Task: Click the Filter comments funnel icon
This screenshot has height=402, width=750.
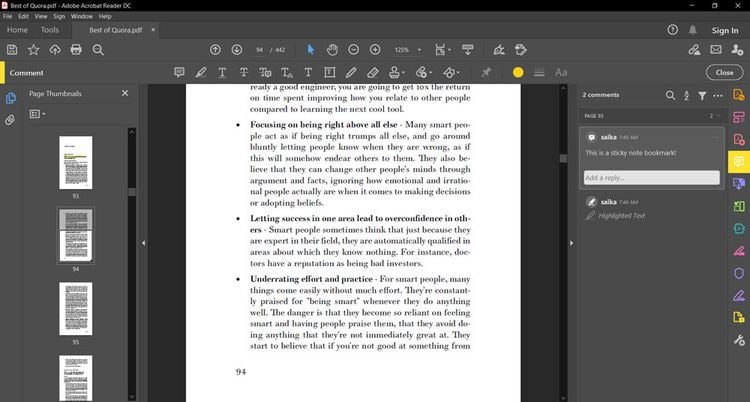Action: click(x=702, y=96)
